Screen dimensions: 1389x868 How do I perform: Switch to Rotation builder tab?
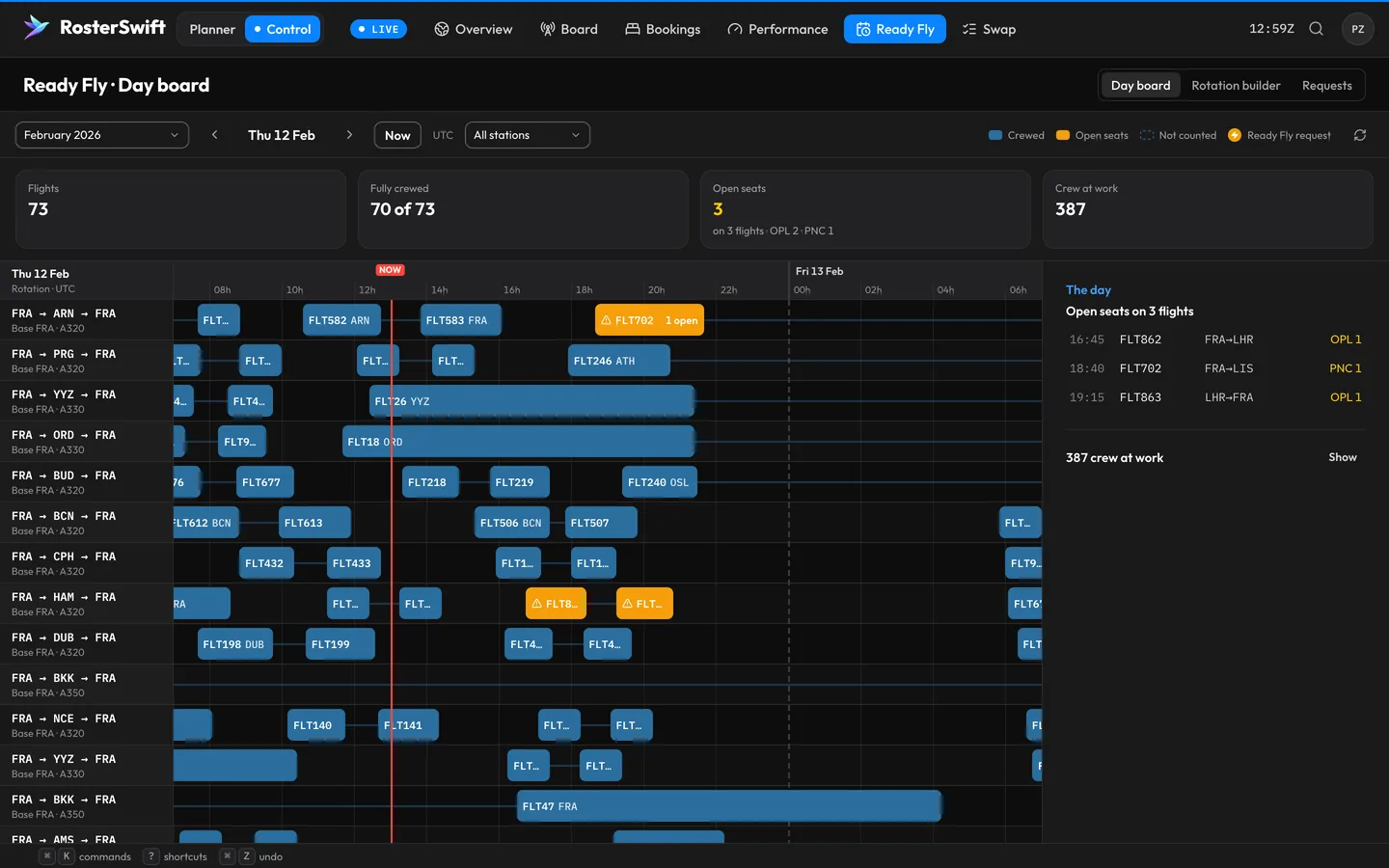tap(1236, 85)
